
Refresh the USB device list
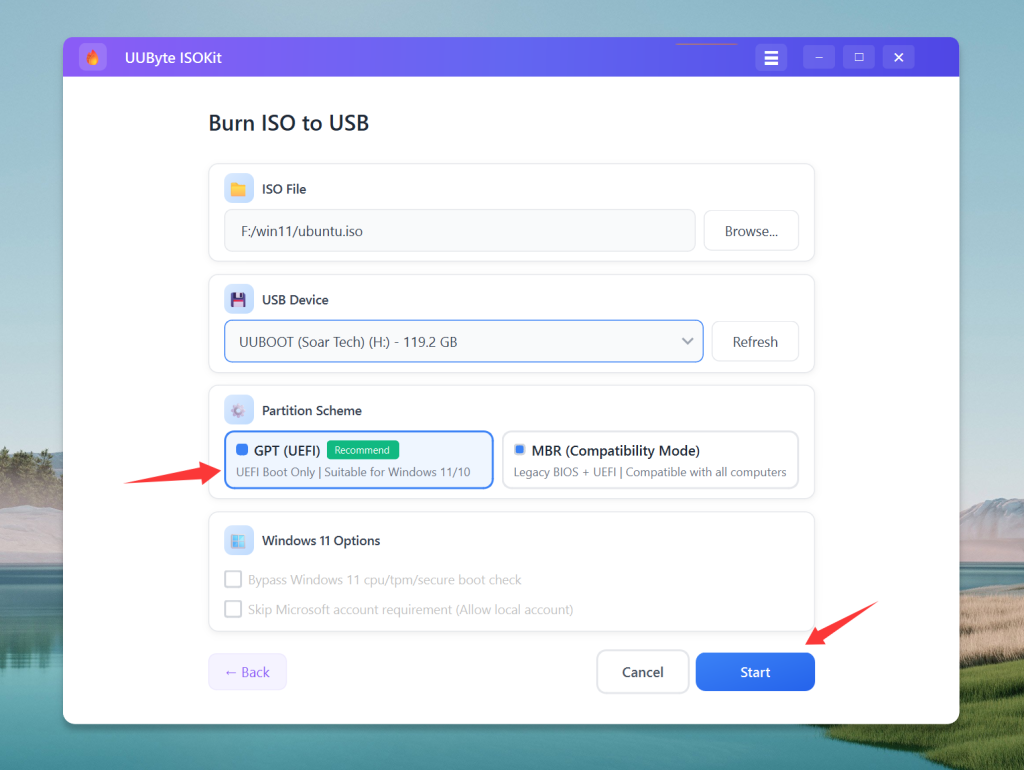coord(755,342)
